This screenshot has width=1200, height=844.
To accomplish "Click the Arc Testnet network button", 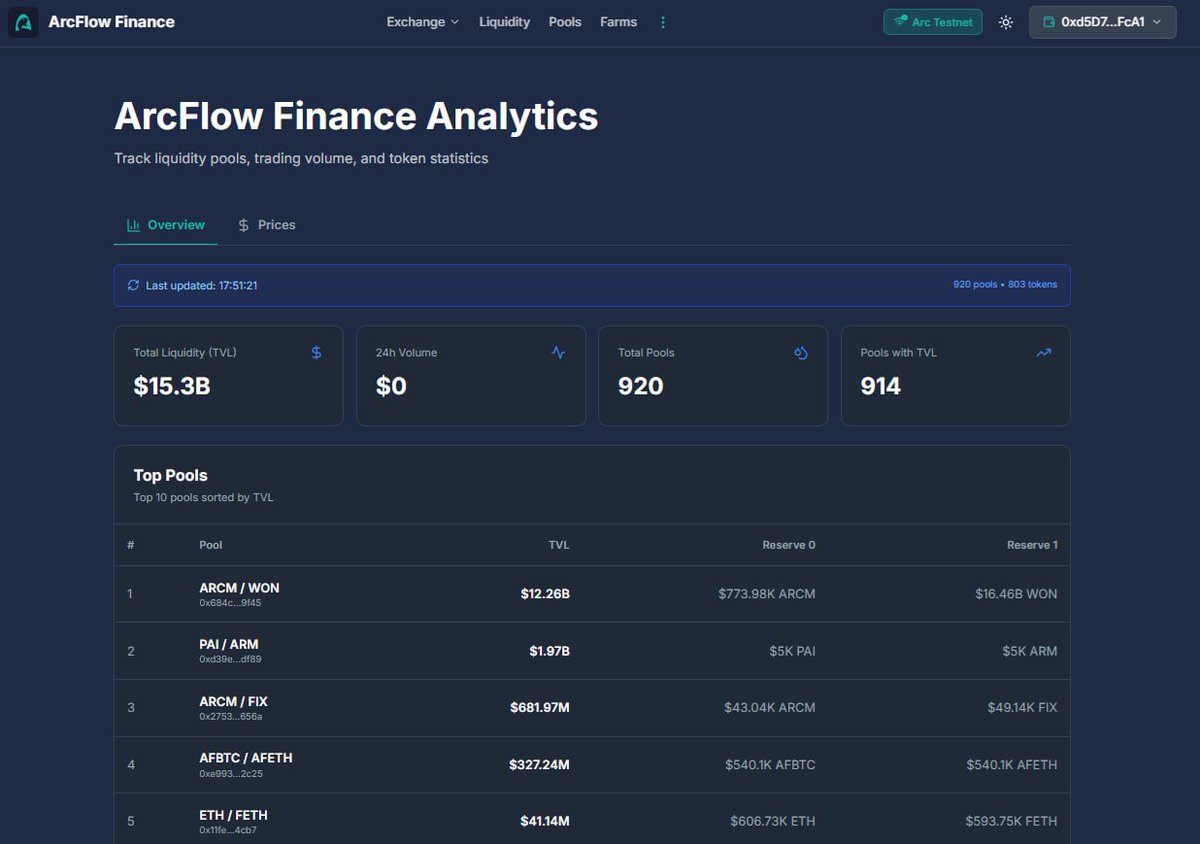I will pyautogui.click(x=933, y=22).
